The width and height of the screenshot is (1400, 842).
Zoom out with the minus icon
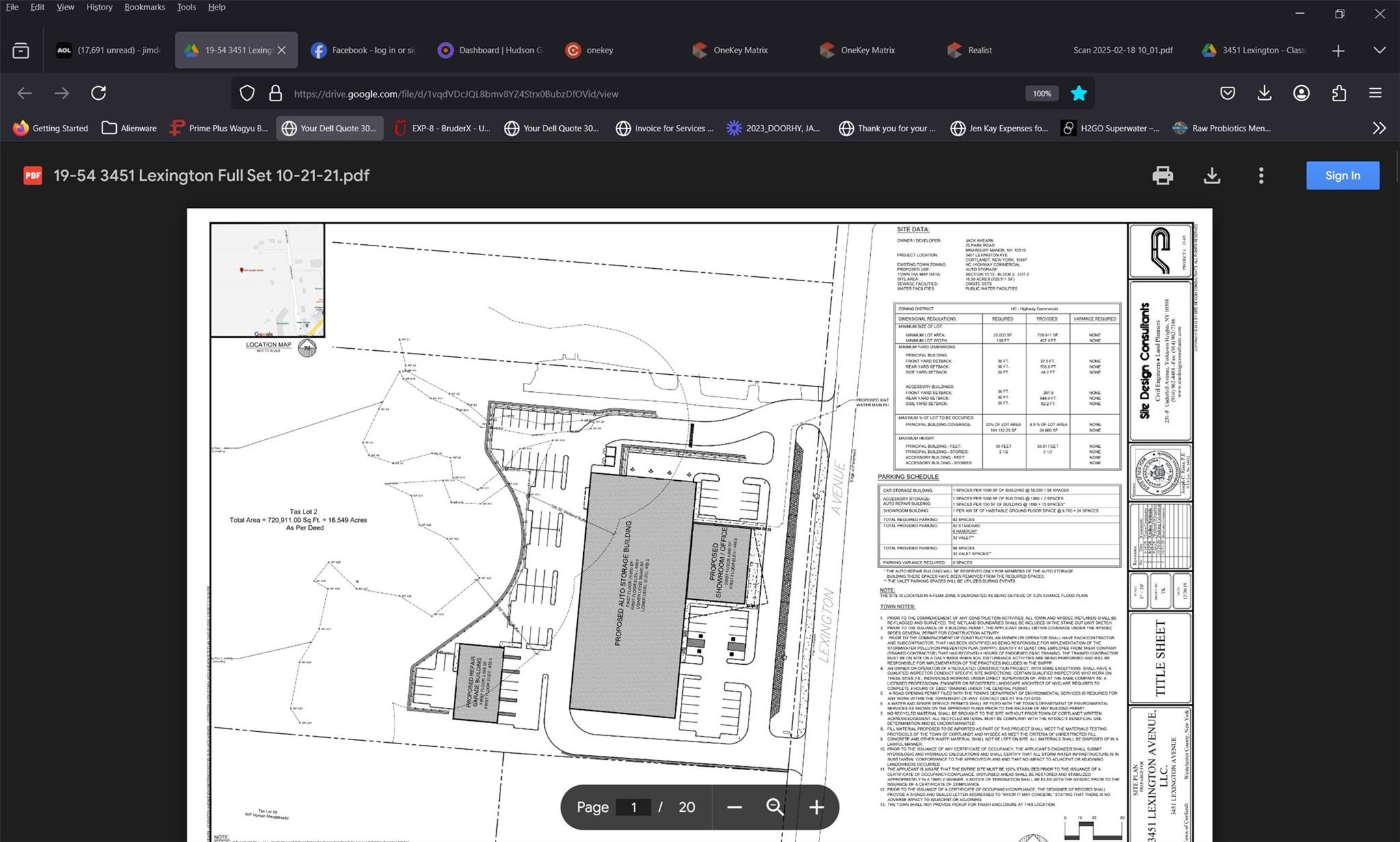[734, 807]
